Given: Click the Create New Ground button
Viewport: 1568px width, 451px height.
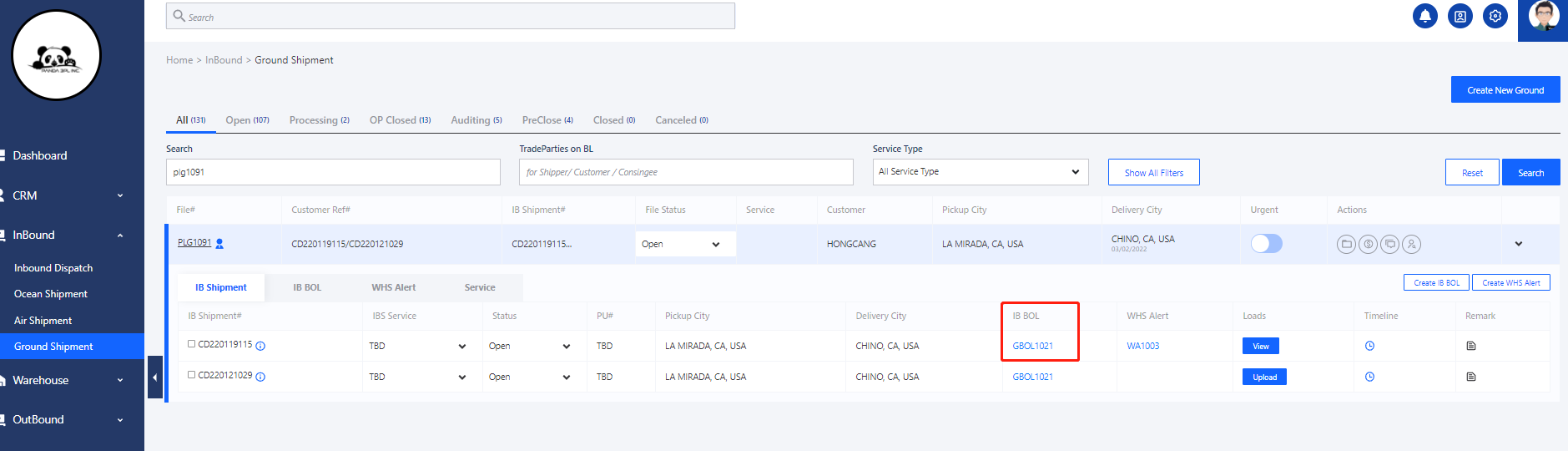Looking at the screenshot, I should [x=1505, y=90].
